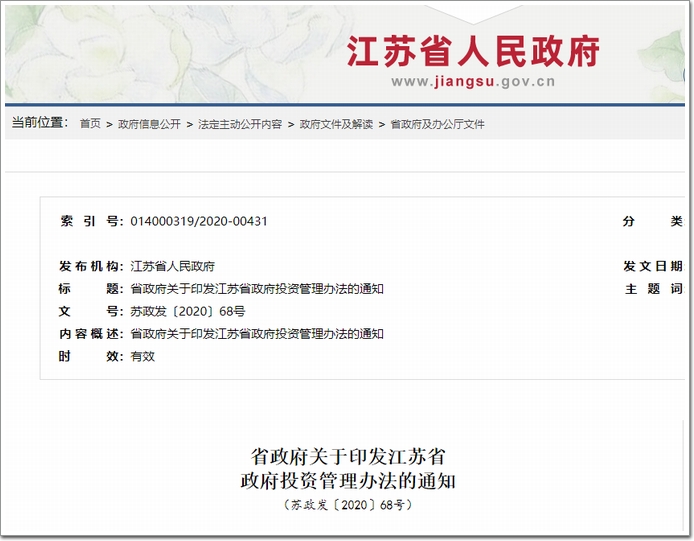Click the document title in the 标题 row
The image size is (694, 541).
257,289
